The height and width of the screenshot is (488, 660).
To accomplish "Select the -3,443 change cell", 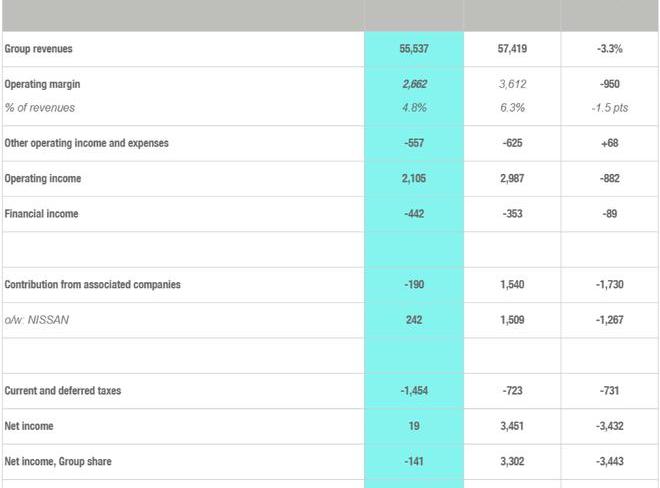I will tap(610, 462).
